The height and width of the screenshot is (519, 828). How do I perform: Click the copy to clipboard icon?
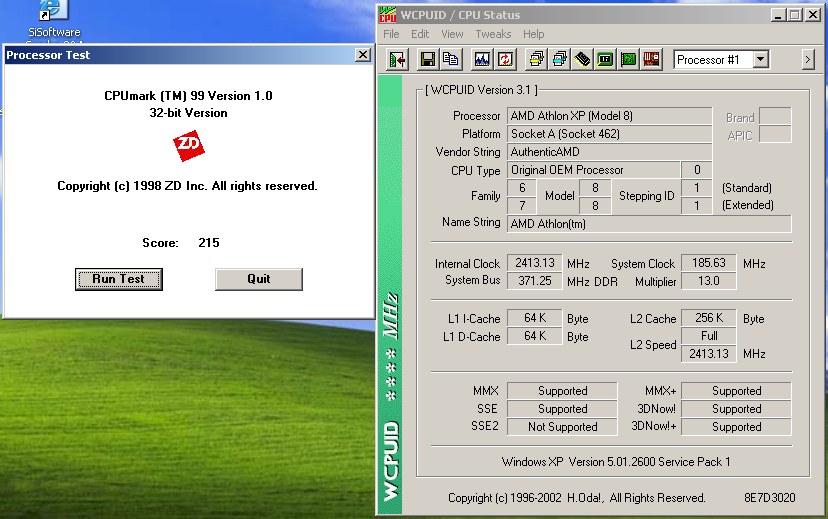452,60
